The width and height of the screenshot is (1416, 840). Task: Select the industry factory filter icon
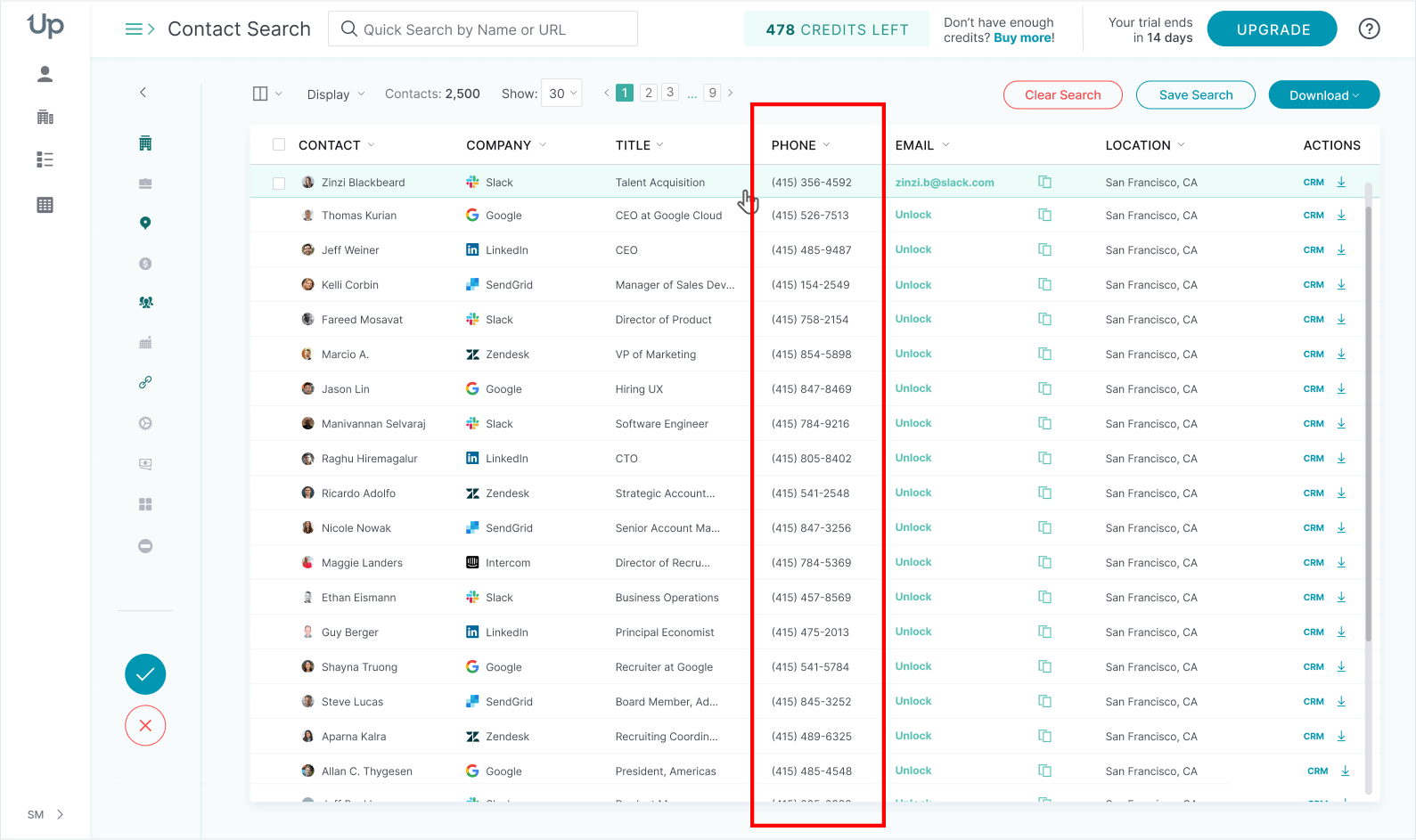[145, 343]
